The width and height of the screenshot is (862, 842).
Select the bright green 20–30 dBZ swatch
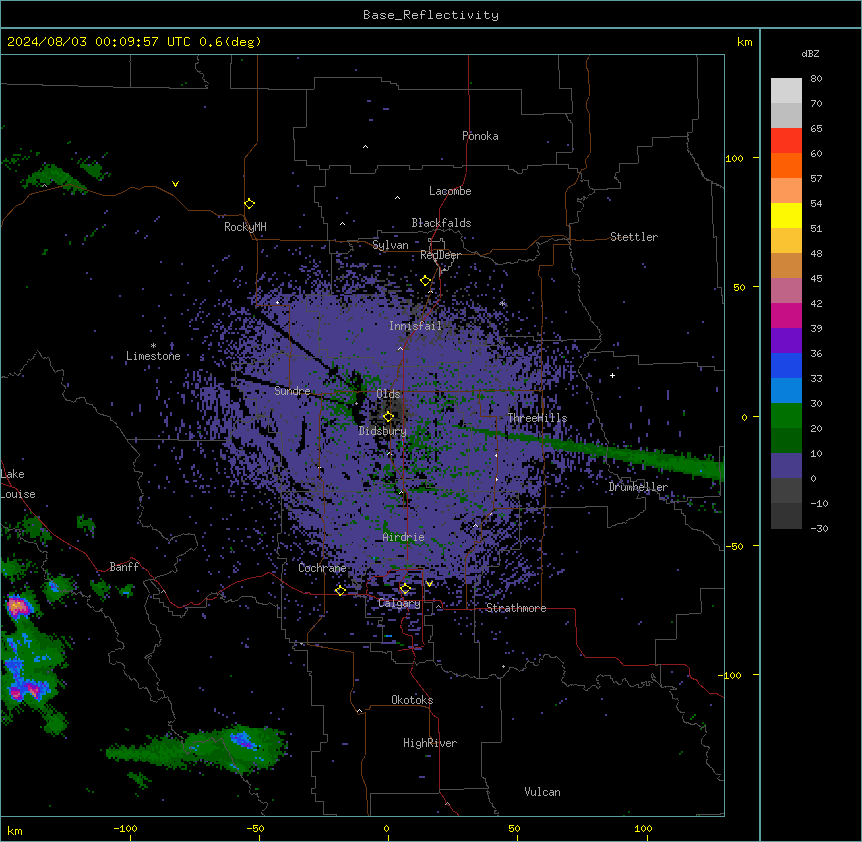pyautogui.click(x=786, y=416)
